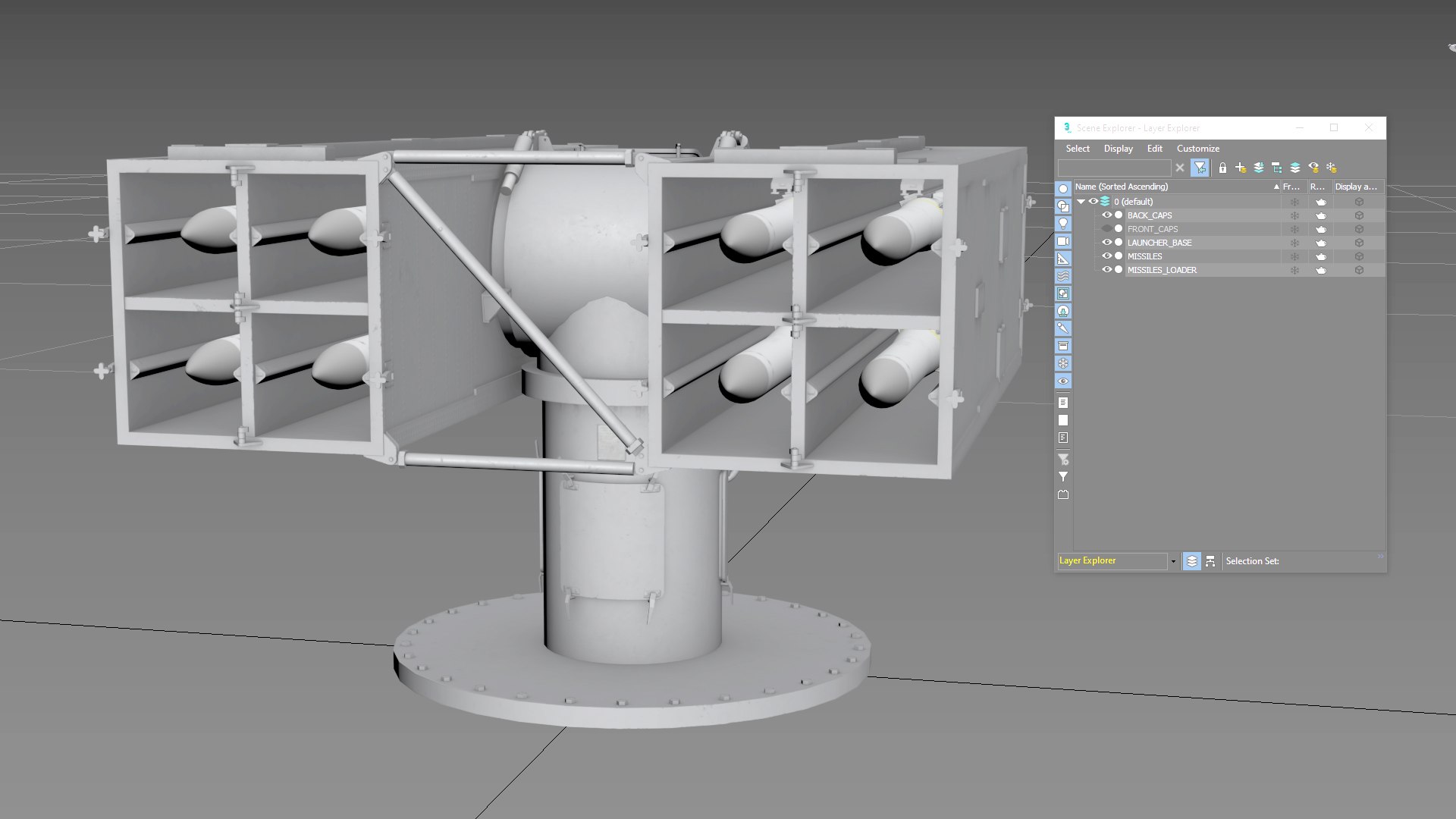The image size is (1456, 819).
Task: Open the Customize menu
Action: [x=1197, y=149]
